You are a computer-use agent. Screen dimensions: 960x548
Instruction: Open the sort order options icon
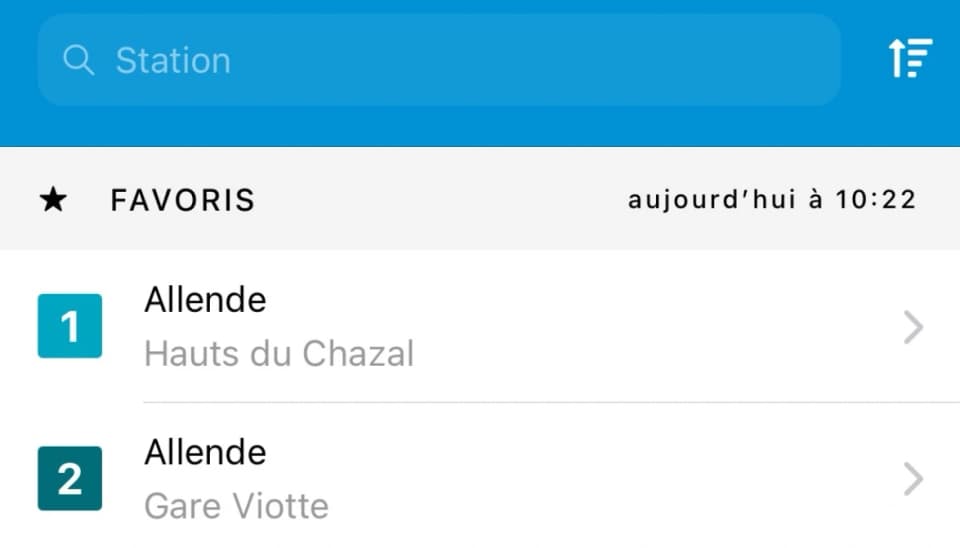coord(910,58)
